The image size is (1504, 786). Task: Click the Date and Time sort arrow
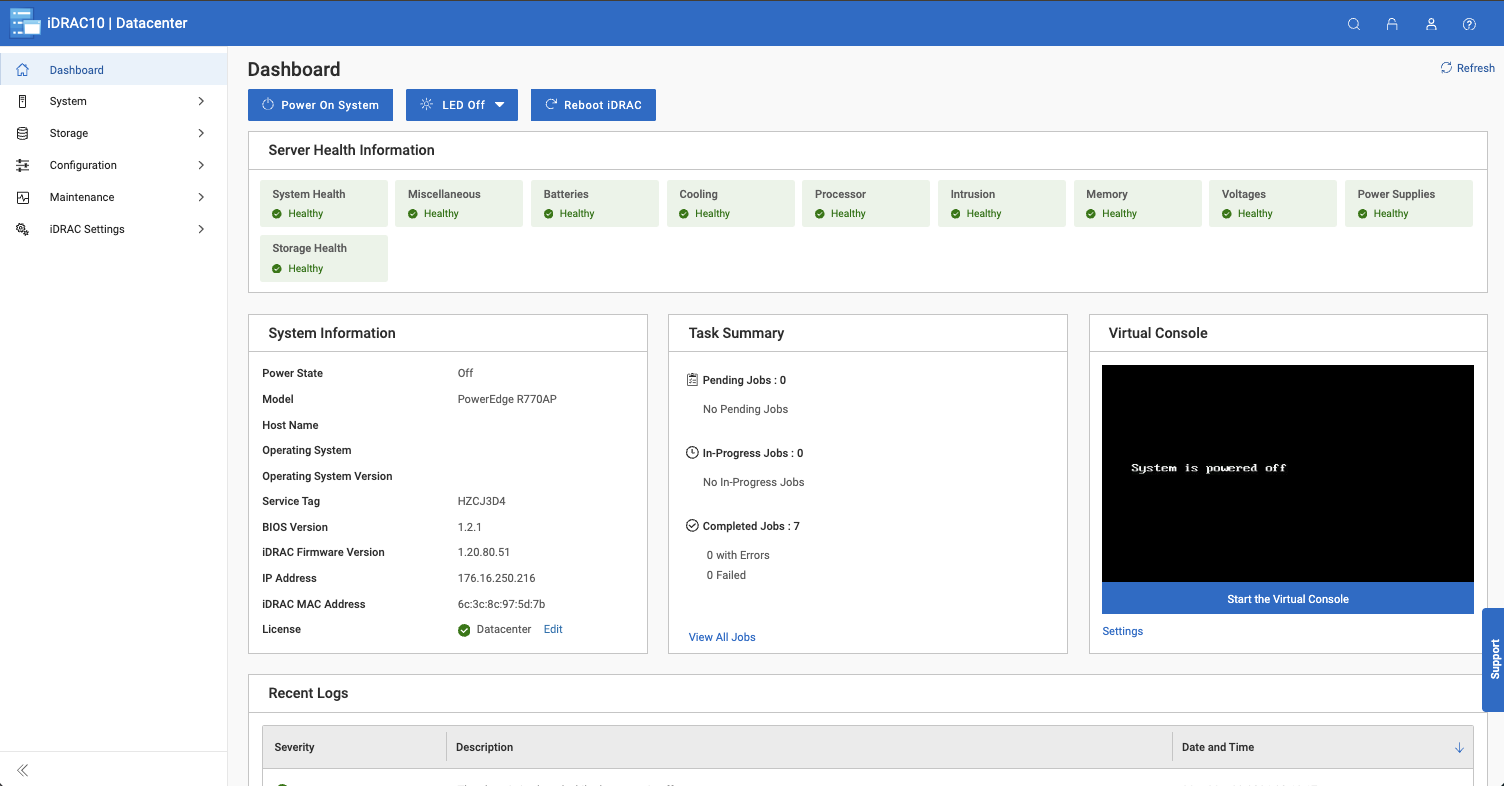[x=1459, y=748]
